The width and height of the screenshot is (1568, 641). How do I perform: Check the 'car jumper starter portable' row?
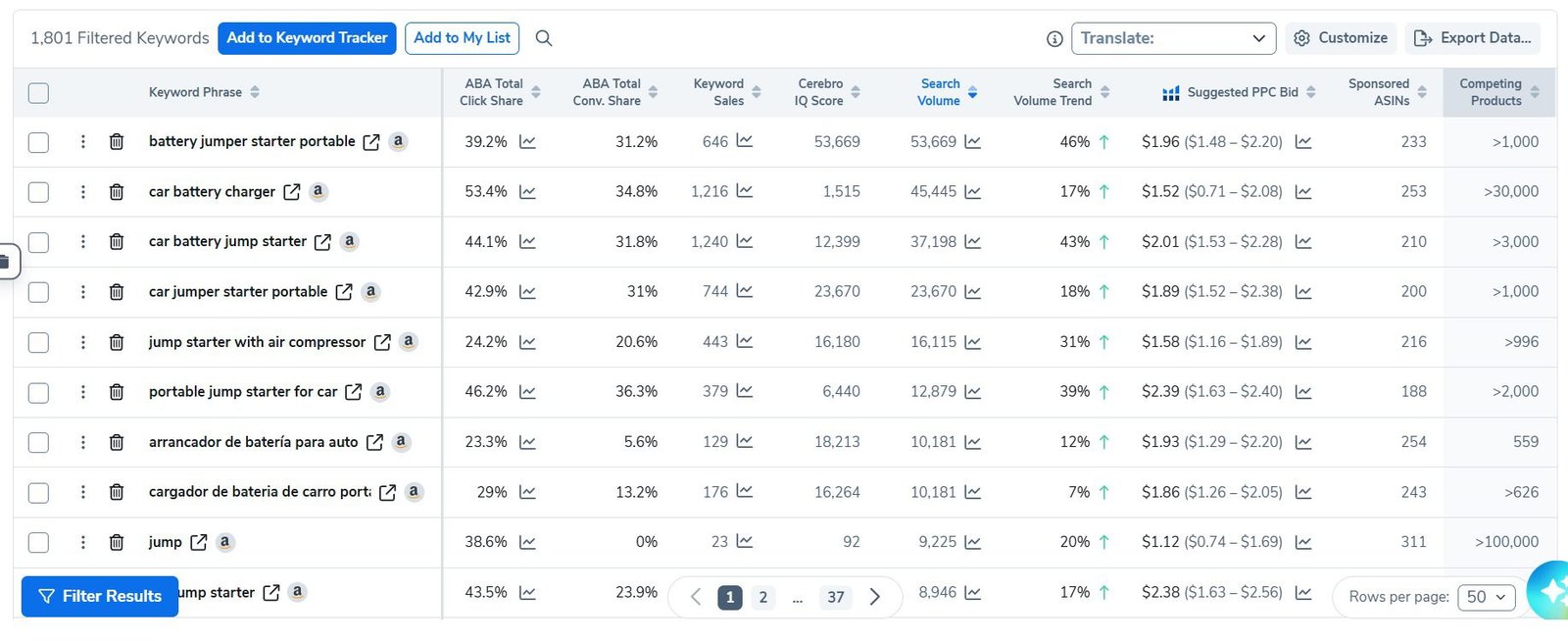pos(38,292)
